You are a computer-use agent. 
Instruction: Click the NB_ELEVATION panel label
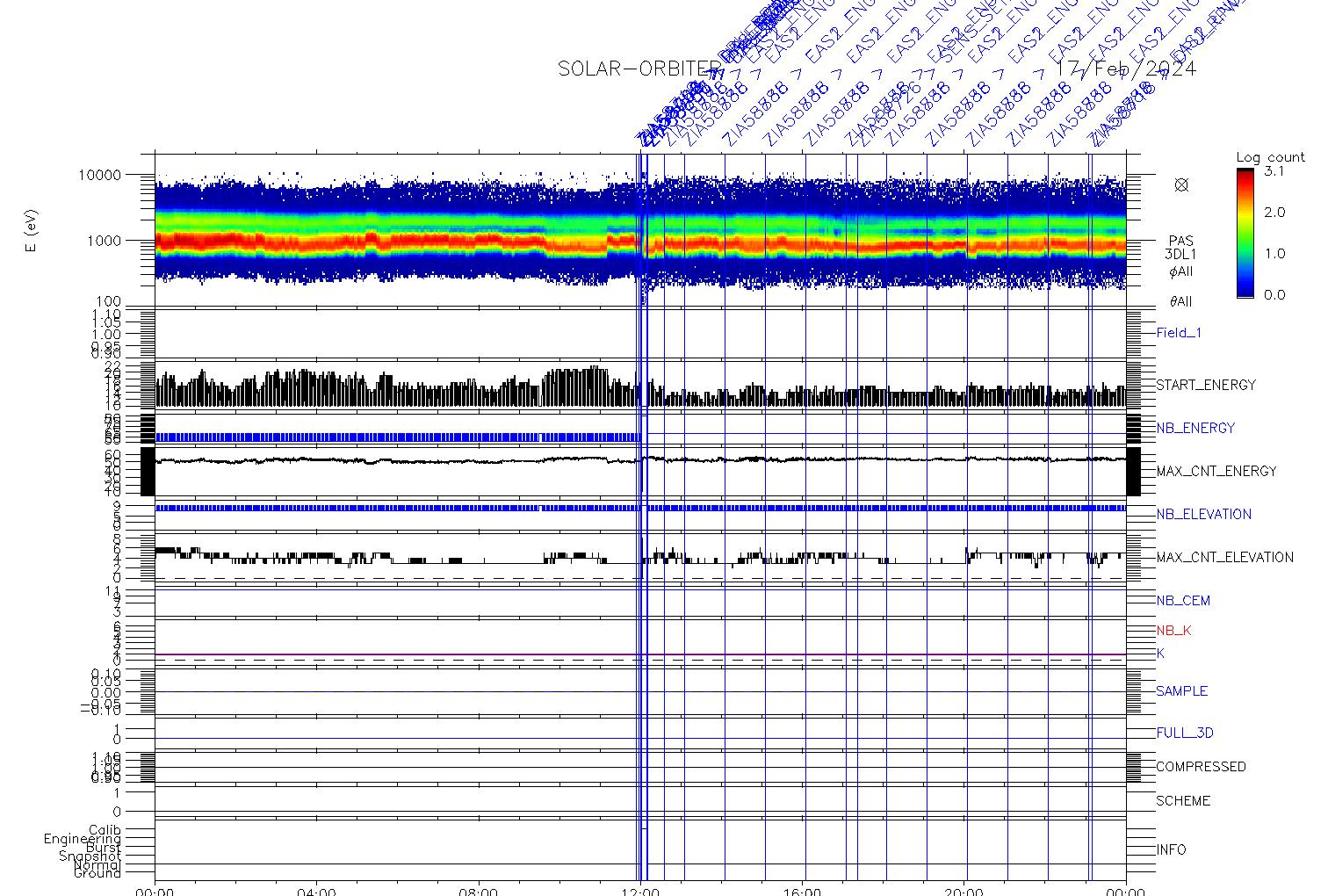(1203, 514)
